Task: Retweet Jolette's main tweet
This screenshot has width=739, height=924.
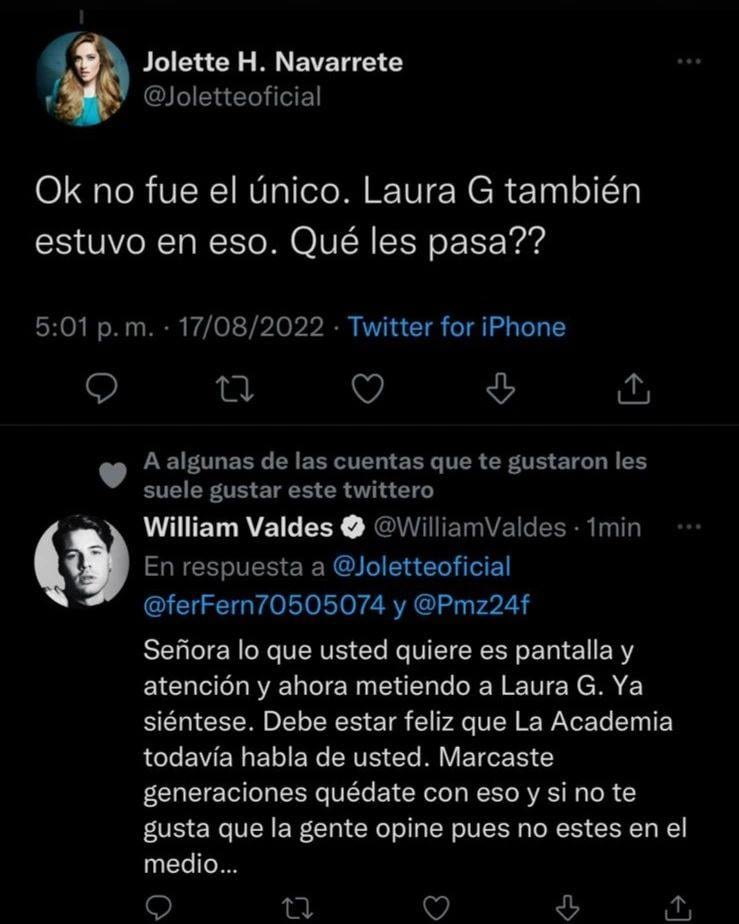Action: tap(235, 387)
